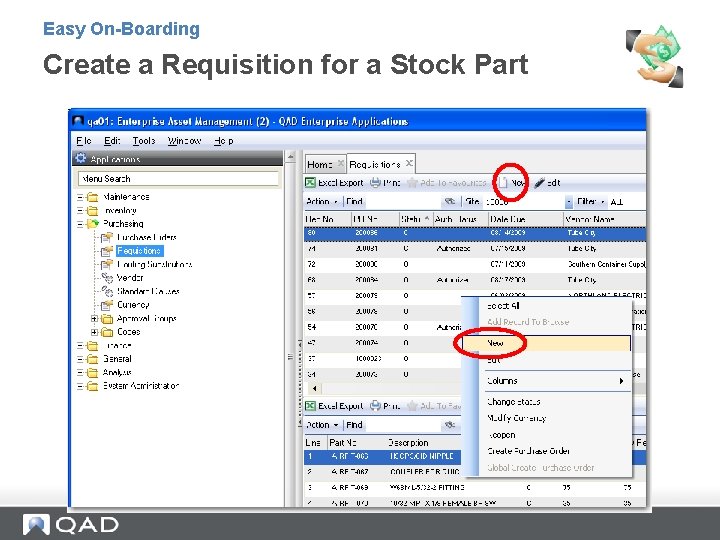Click the Codes folder icon

[x=107, y=332]
